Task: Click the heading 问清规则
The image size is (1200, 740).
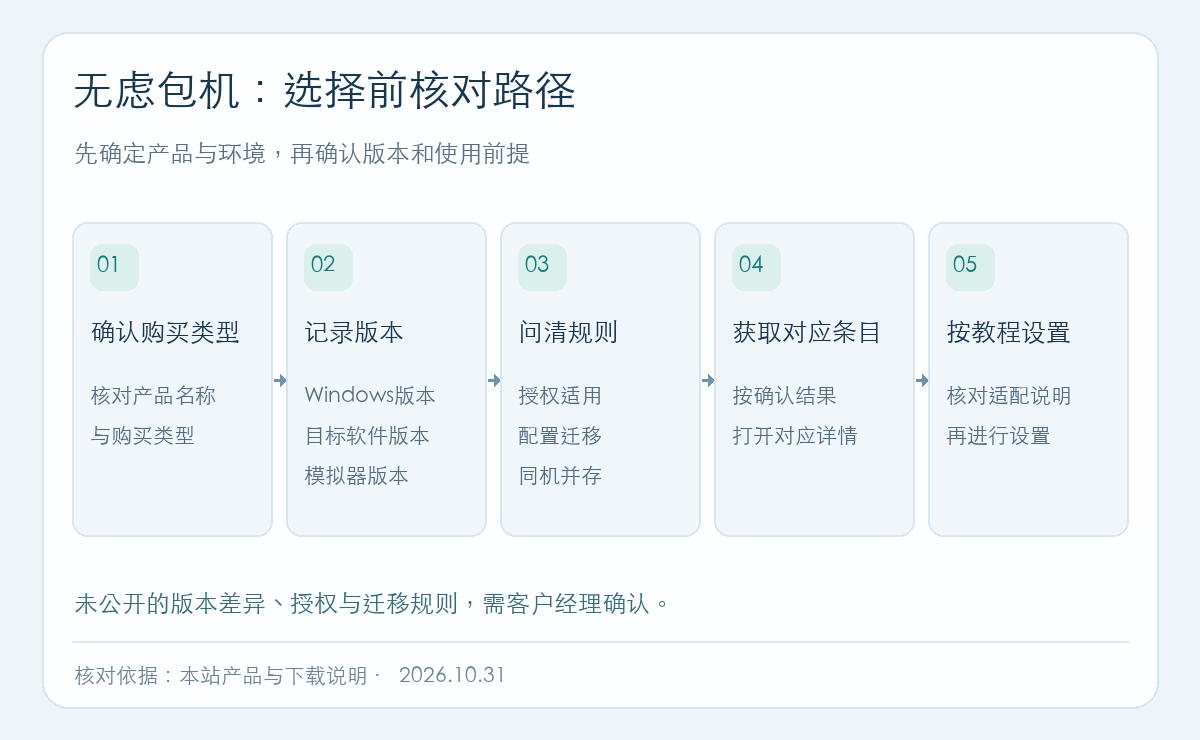Action: click(x=568, y=332)
